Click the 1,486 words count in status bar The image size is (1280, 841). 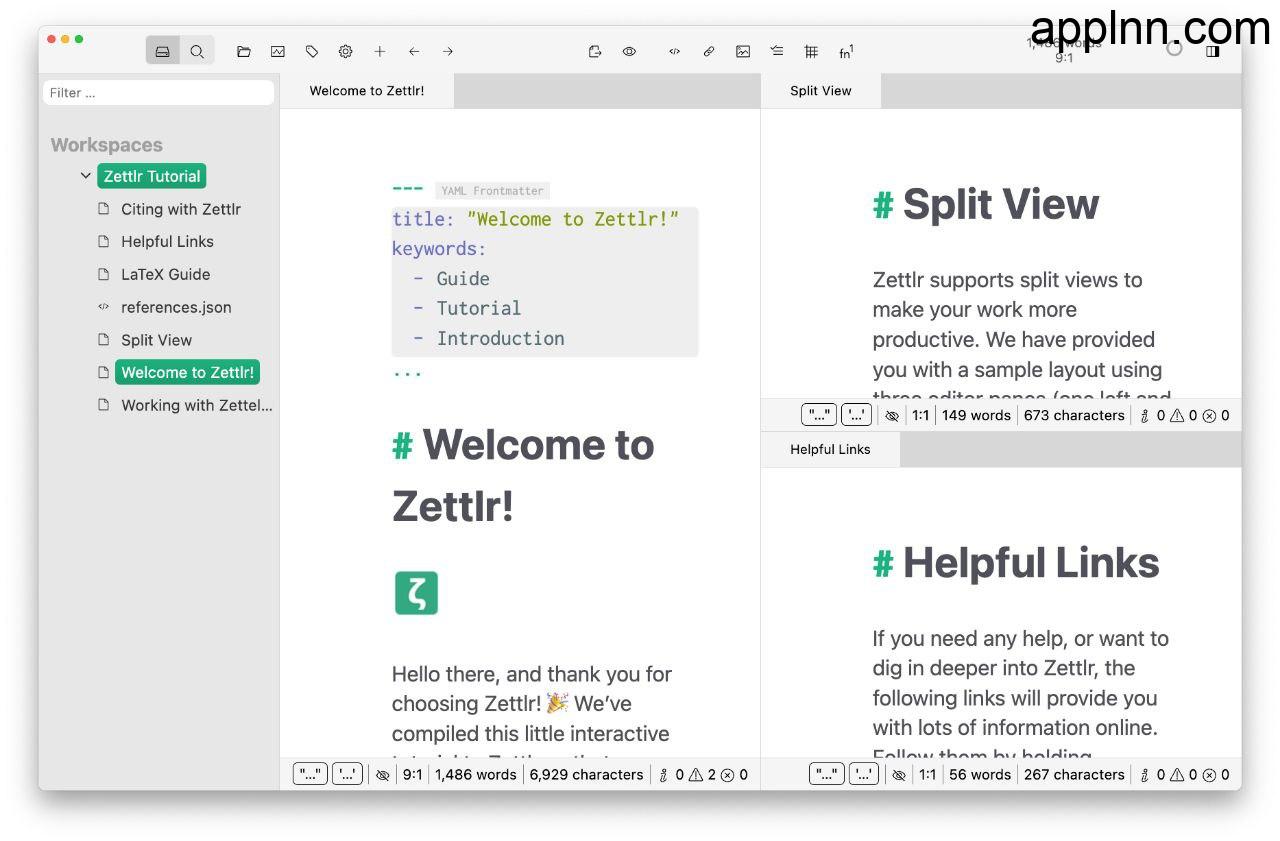pyautogui.click(x=476, y=775)
